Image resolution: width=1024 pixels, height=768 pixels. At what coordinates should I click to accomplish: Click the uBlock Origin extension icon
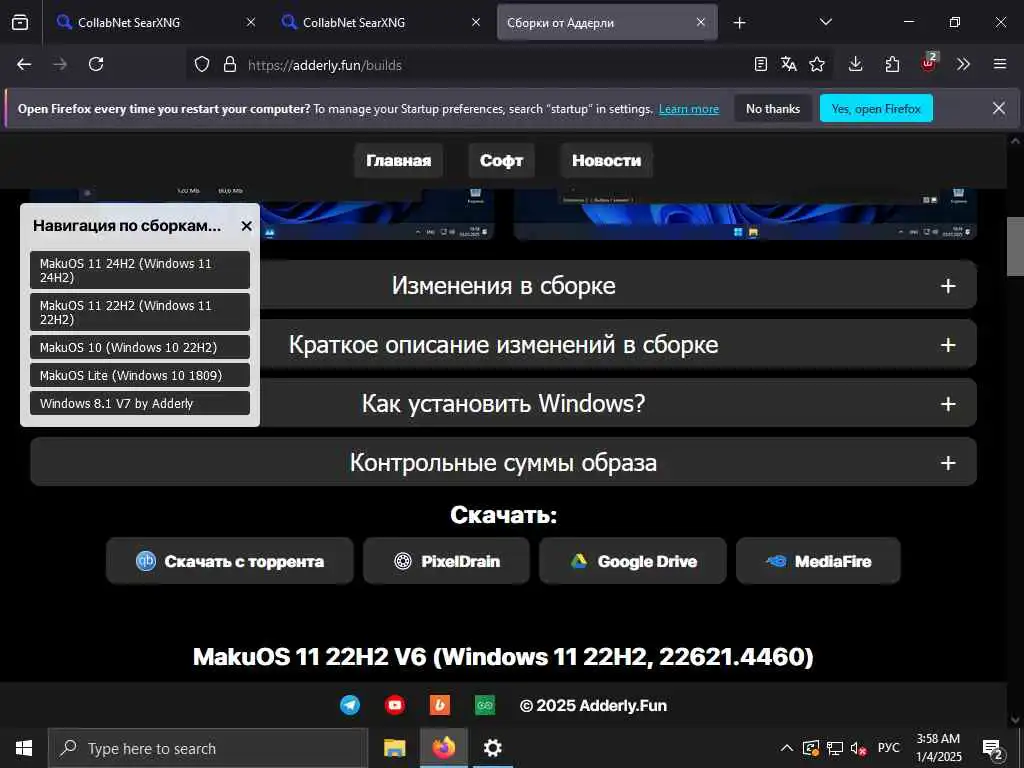(x=928, y=63)
